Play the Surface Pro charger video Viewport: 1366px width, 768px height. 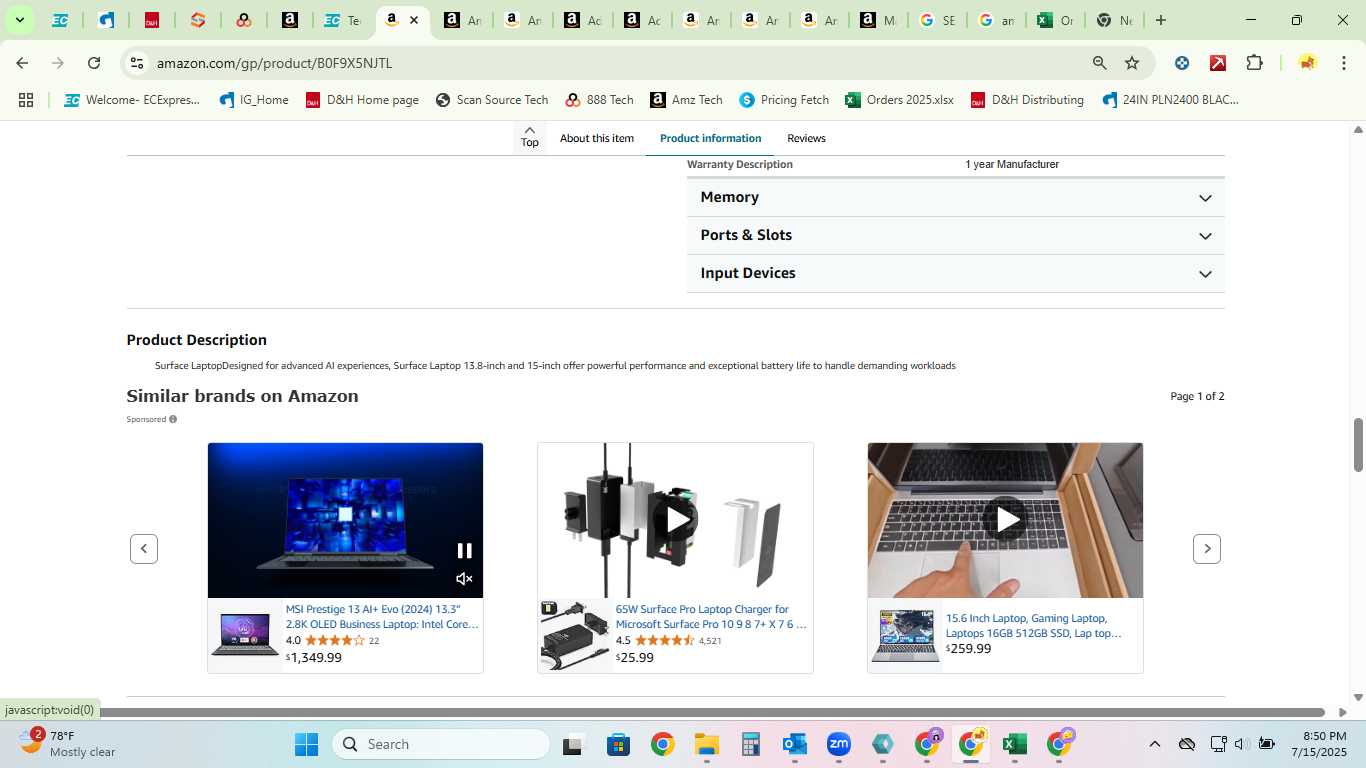coord(677,520)
